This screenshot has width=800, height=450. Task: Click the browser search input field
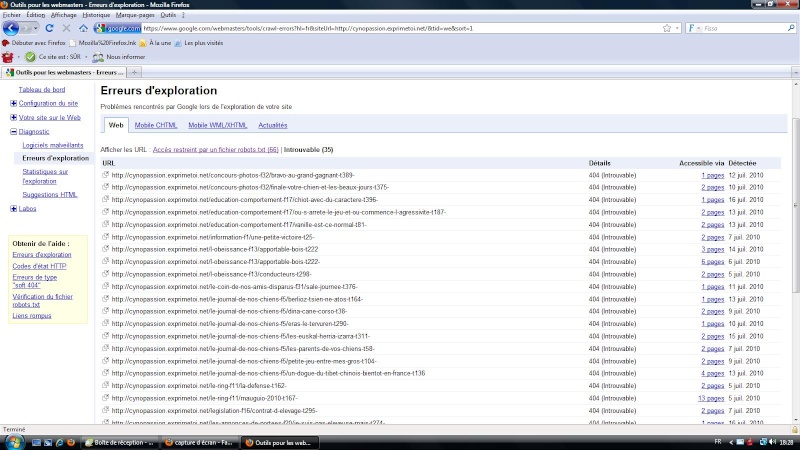[744, 28]
